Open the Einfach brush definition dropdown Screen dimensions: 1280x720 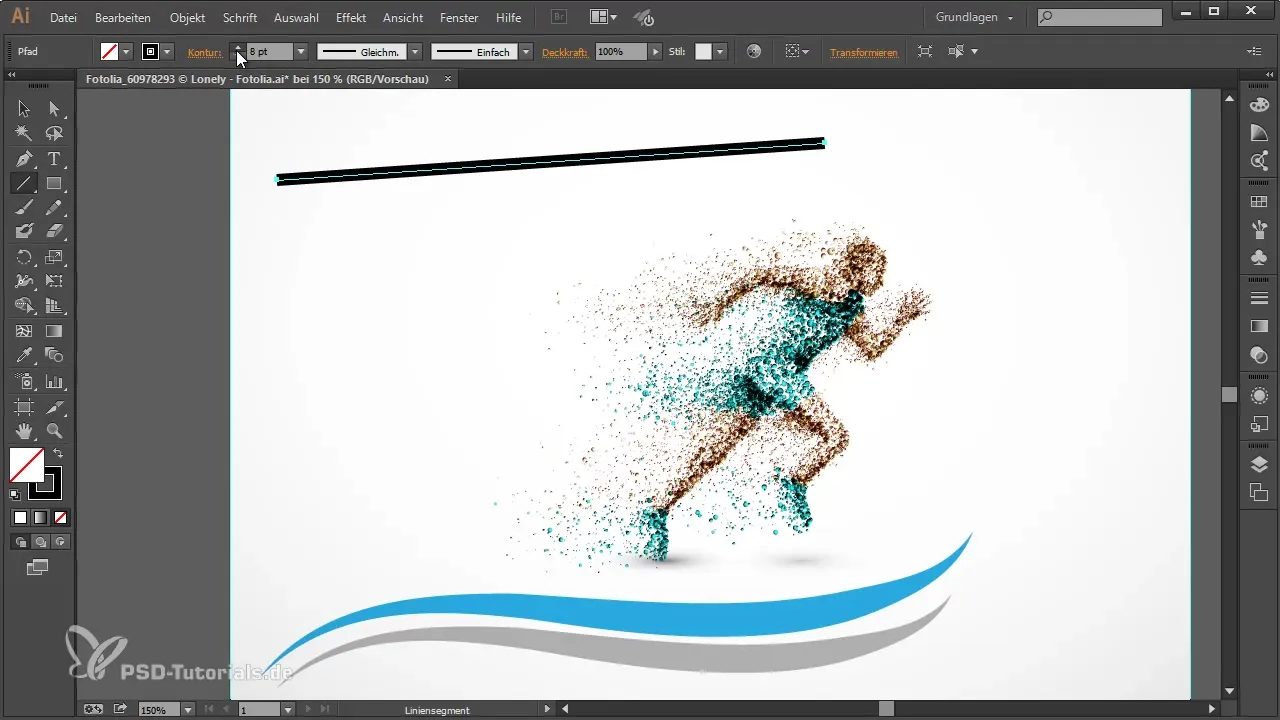pos(526,51)
